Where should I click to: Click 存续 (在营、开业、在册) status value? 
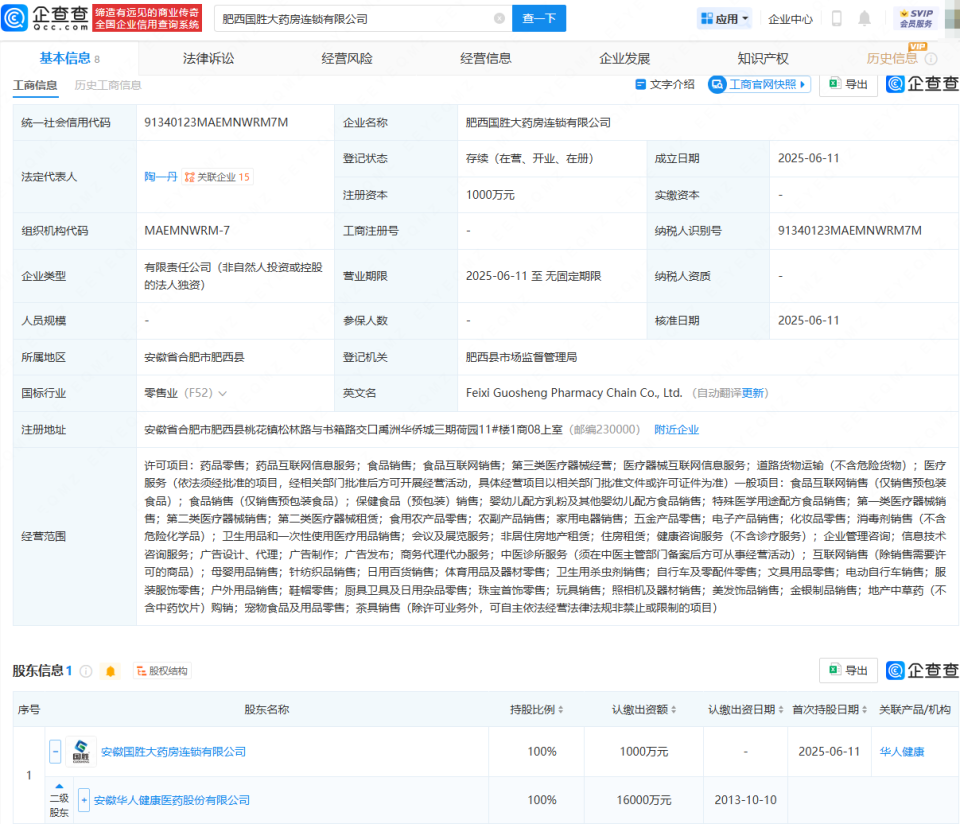click(x=530, y=159)
